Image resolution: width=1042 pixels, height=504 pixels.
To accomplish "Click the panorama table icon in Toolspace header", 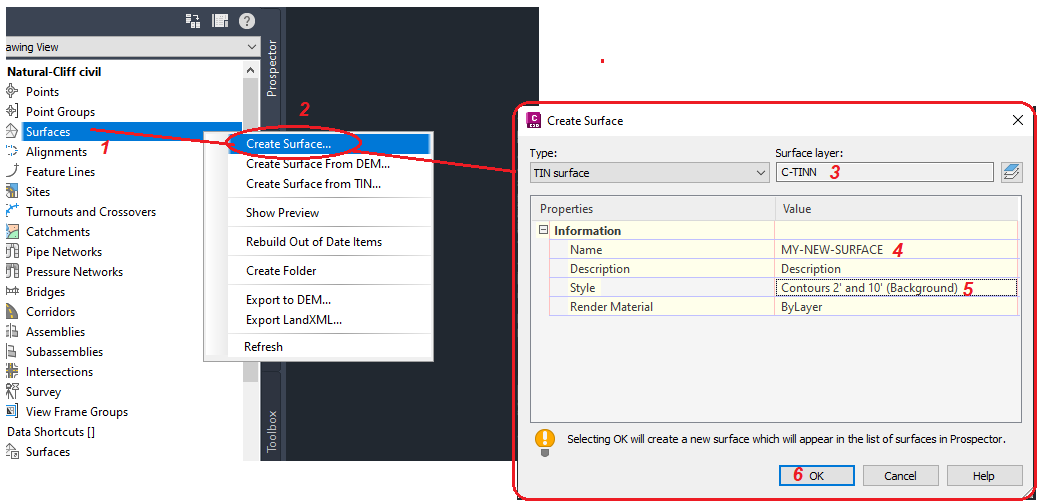I will [220, 21].
